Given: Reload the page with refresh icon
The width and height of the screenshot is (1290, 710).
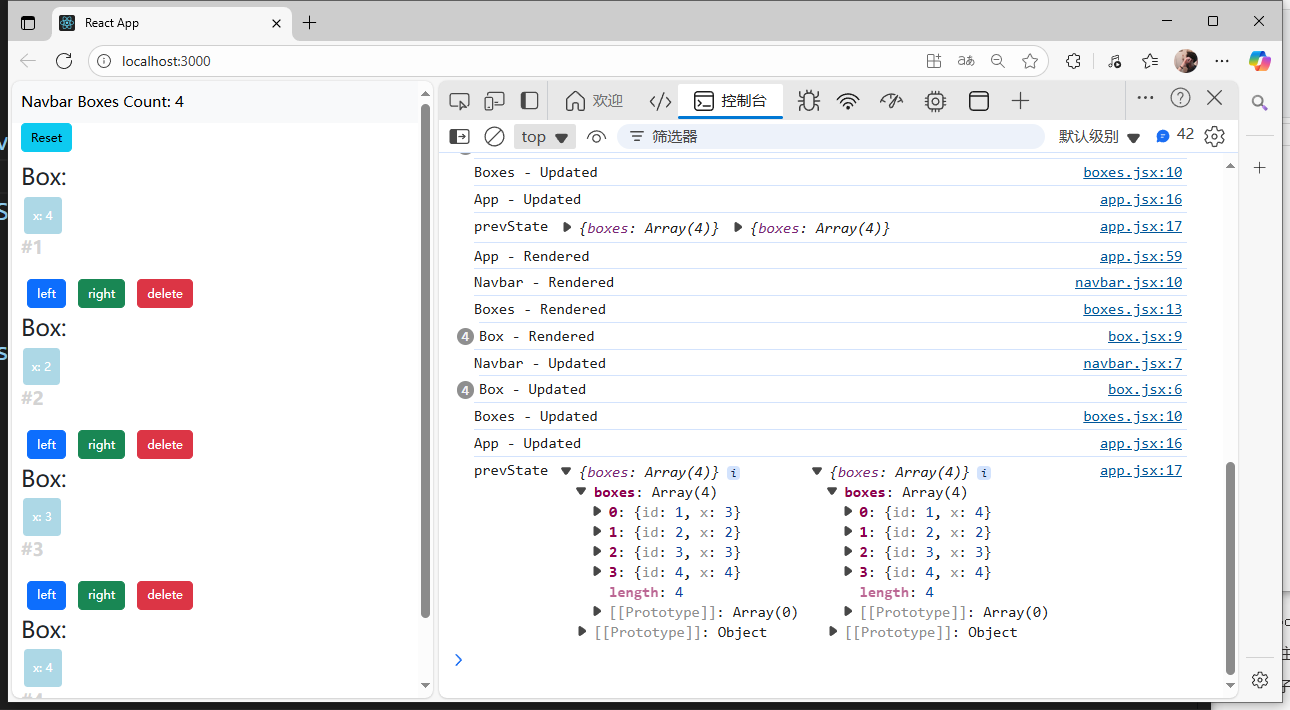Looking at the screenshot, I should point(64,61).
